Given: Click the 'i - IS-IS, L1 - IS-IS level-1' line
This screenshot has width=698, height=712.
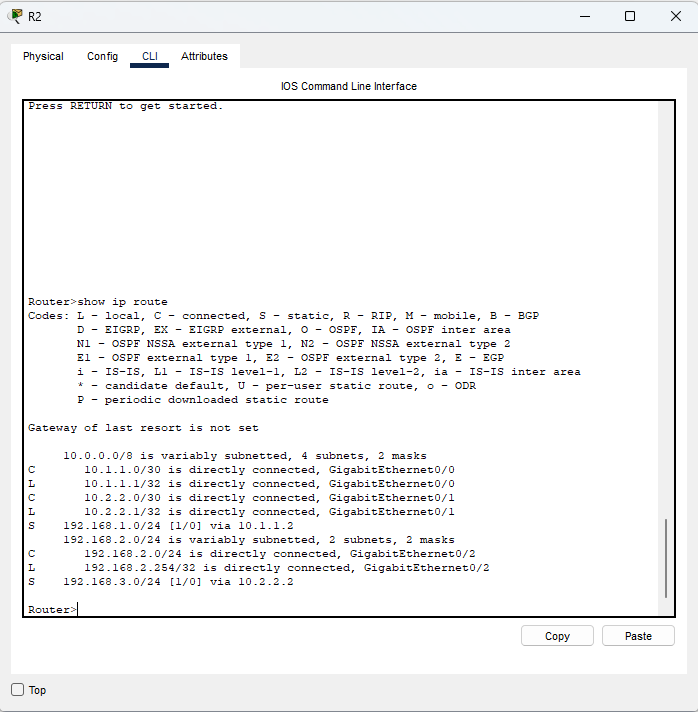Looking at the screenshot, I should click(x=329, y=372).
